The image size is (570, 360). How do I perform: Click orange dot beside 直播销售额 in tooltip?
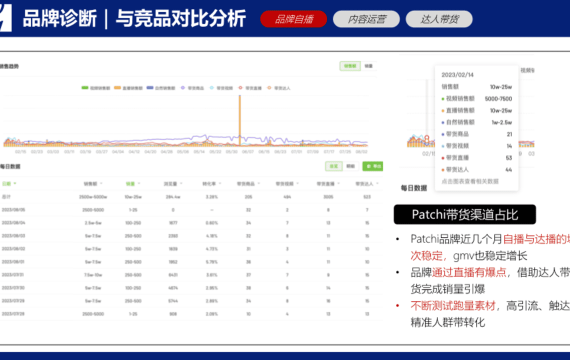(x=443, y=111)
